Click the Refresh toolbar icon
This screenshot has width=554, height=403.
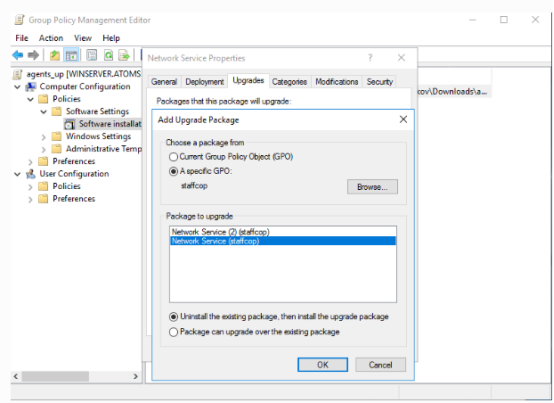(x=108, y=55)
